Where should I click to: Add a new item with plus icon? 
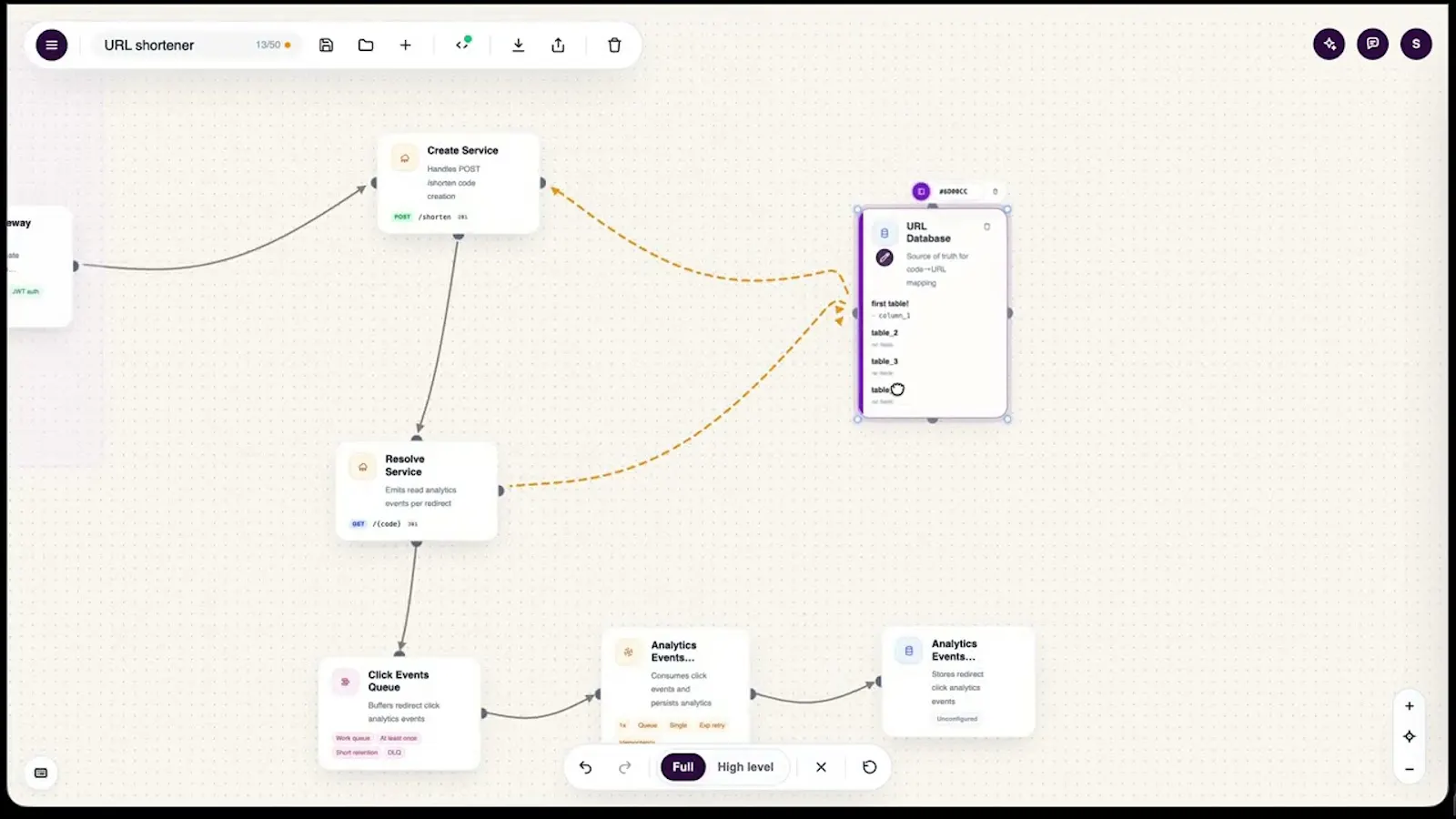(406, 45)
